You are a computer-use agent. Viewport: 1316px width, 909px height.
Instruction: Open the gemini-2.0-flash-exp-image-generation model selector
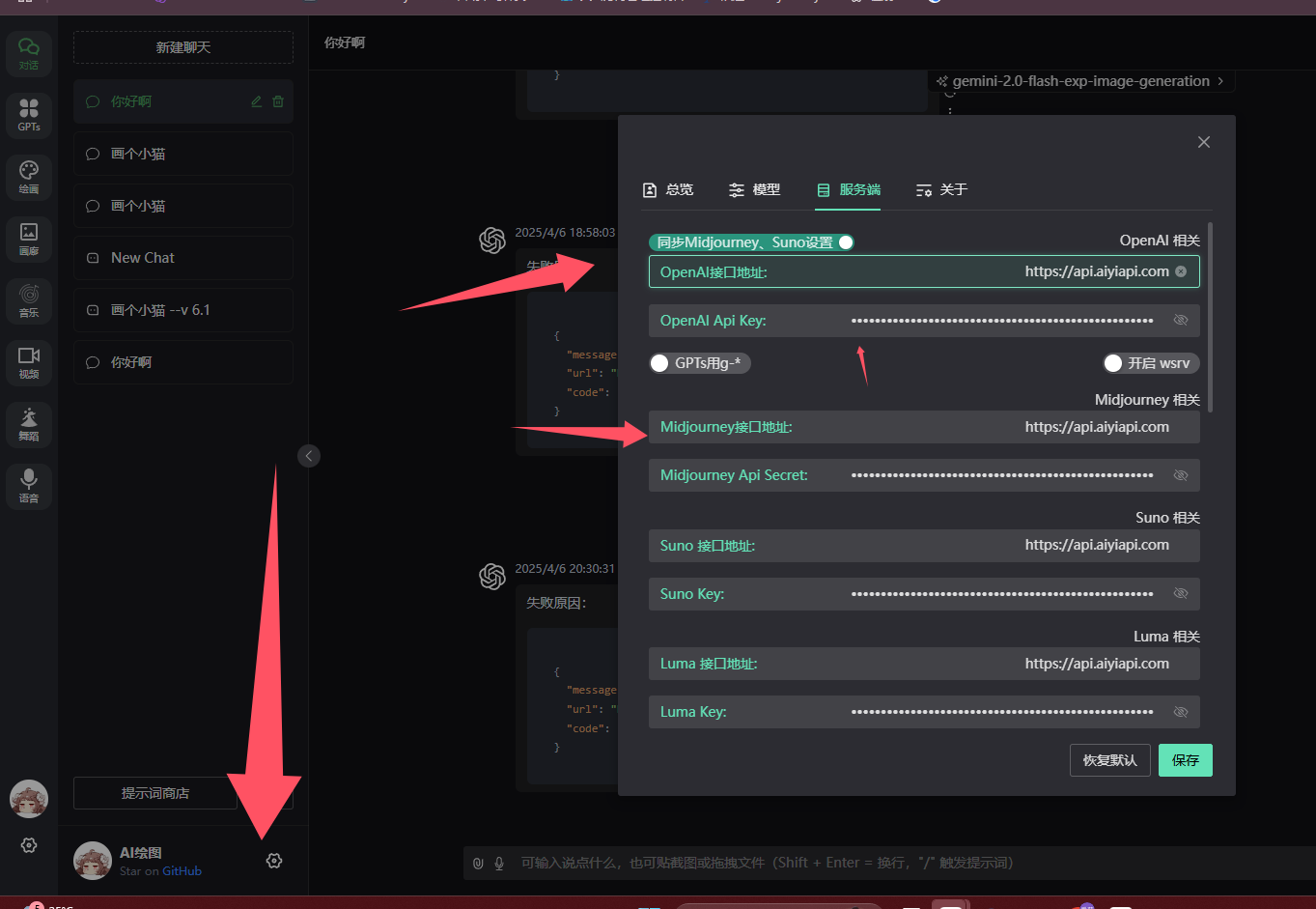coord(1080,81)
